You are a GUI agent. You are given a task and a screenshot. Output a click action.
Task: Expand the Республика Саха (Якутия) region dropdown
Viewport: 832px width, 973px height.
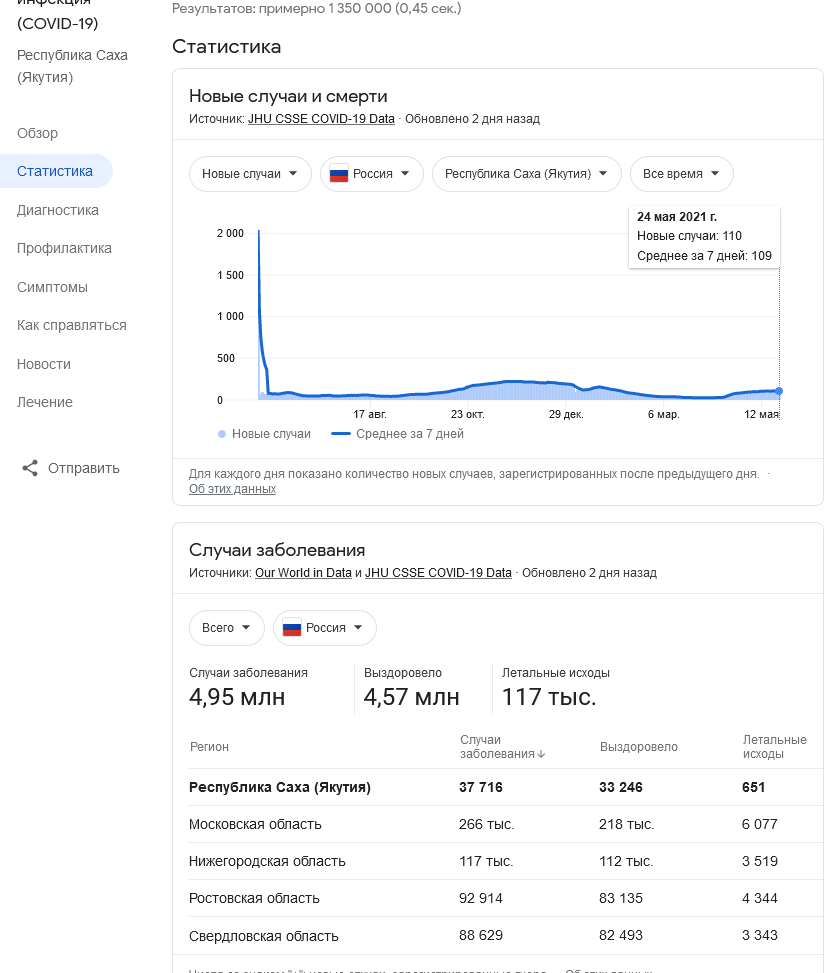tap(526, 174)
